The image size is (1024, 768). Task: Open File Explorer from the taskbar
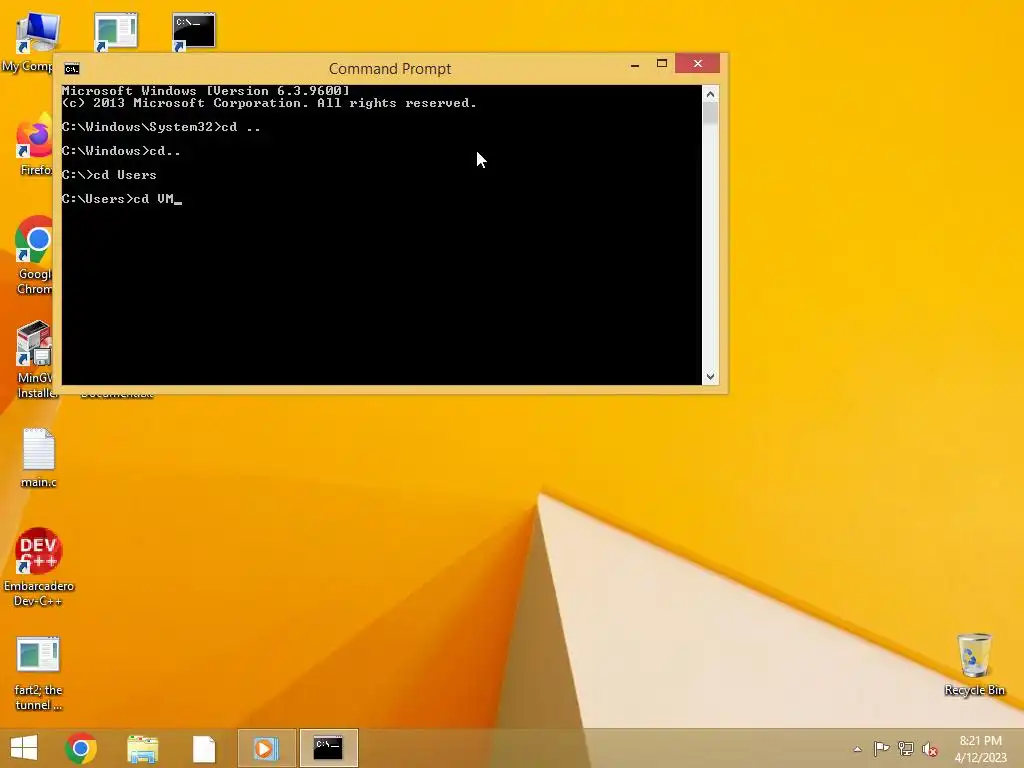[142, 748]
